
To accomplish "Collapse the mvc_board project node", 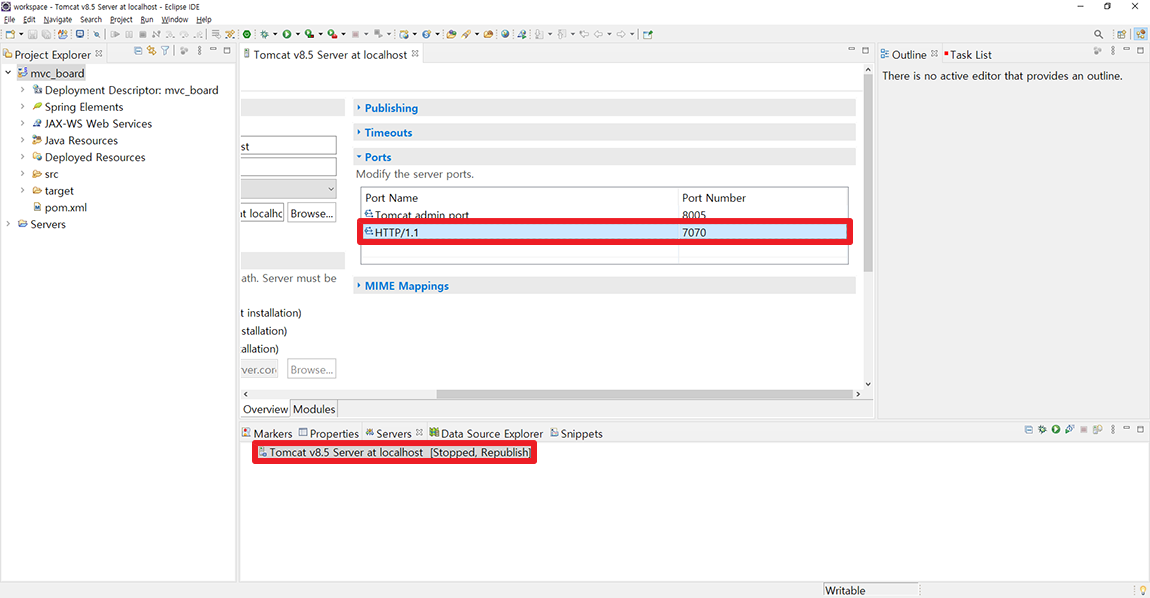I will (8, 73).
